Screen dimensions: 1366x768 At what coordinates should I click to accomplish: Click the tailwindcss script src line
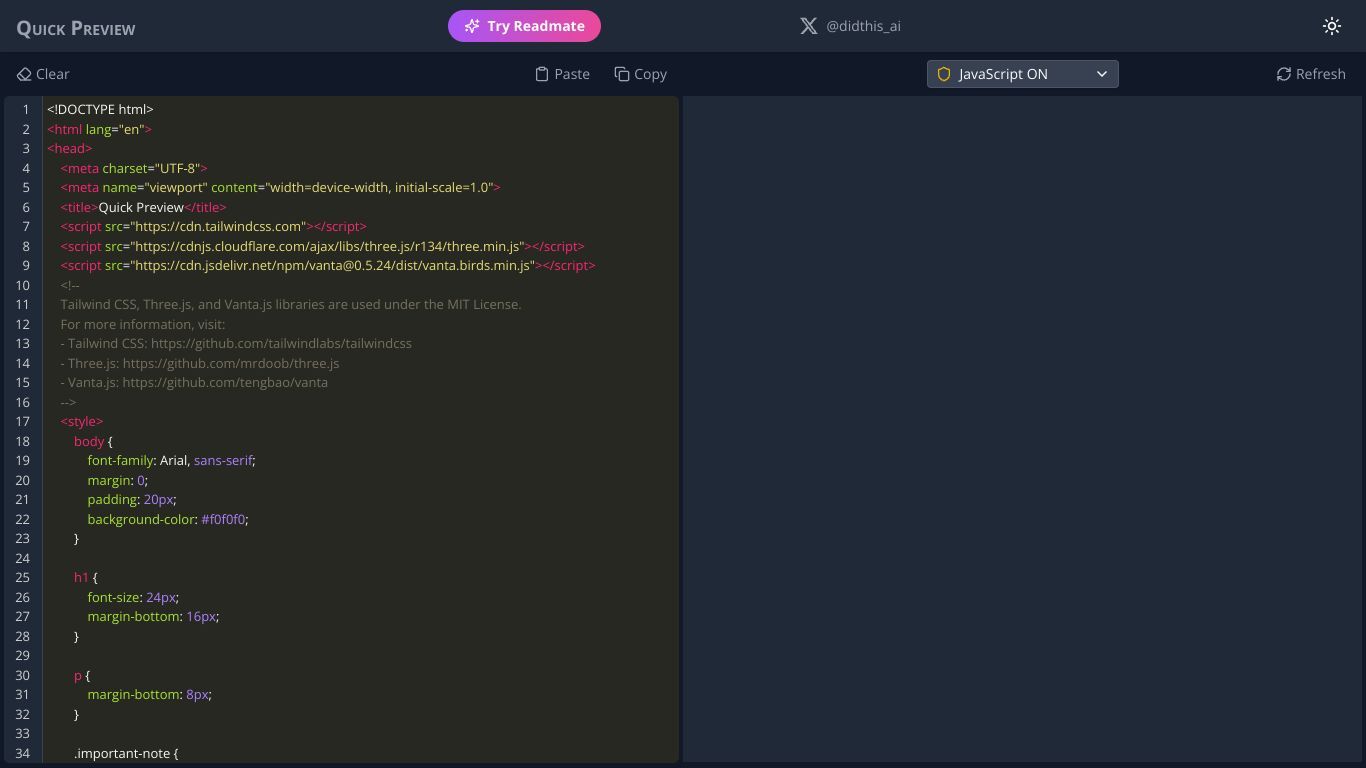(213, 226)
